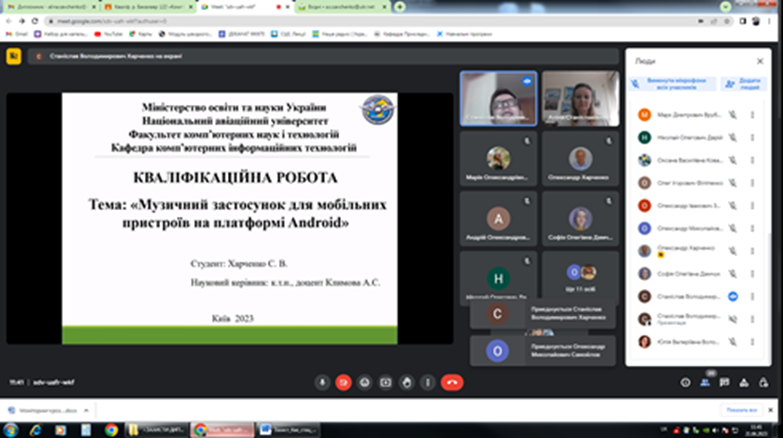Click the add people button in Люди panel
This screenshot has width=783, height=438.
(744, 84)
